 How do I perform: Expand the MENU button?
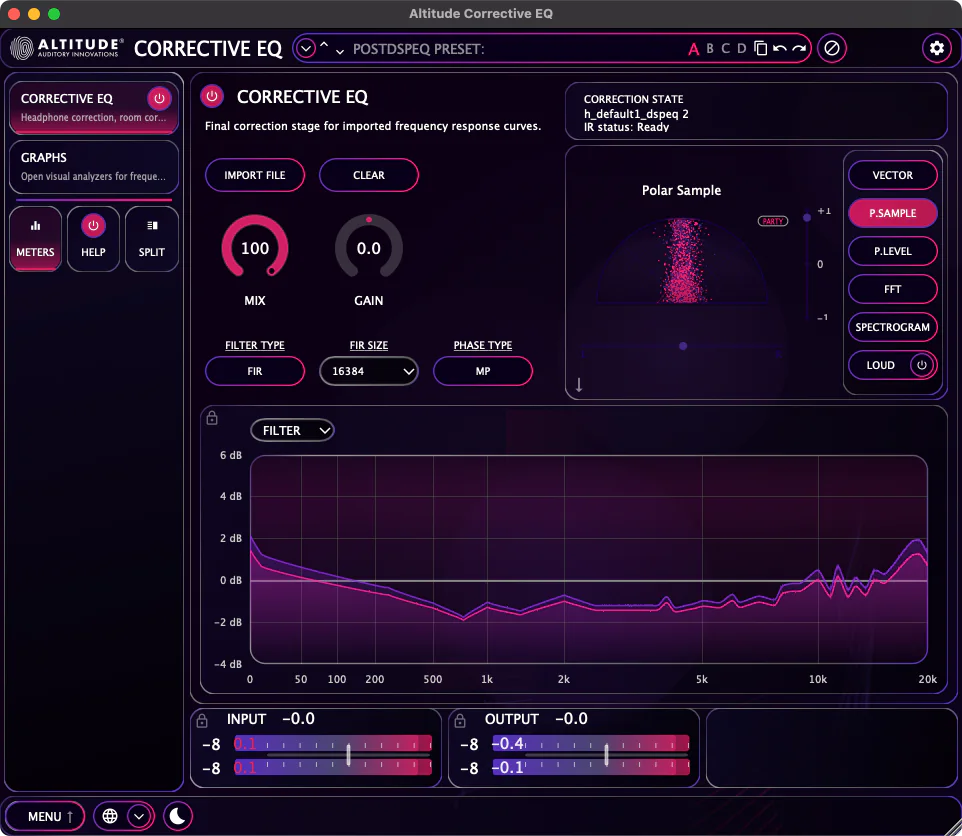[x=45, y=816]
